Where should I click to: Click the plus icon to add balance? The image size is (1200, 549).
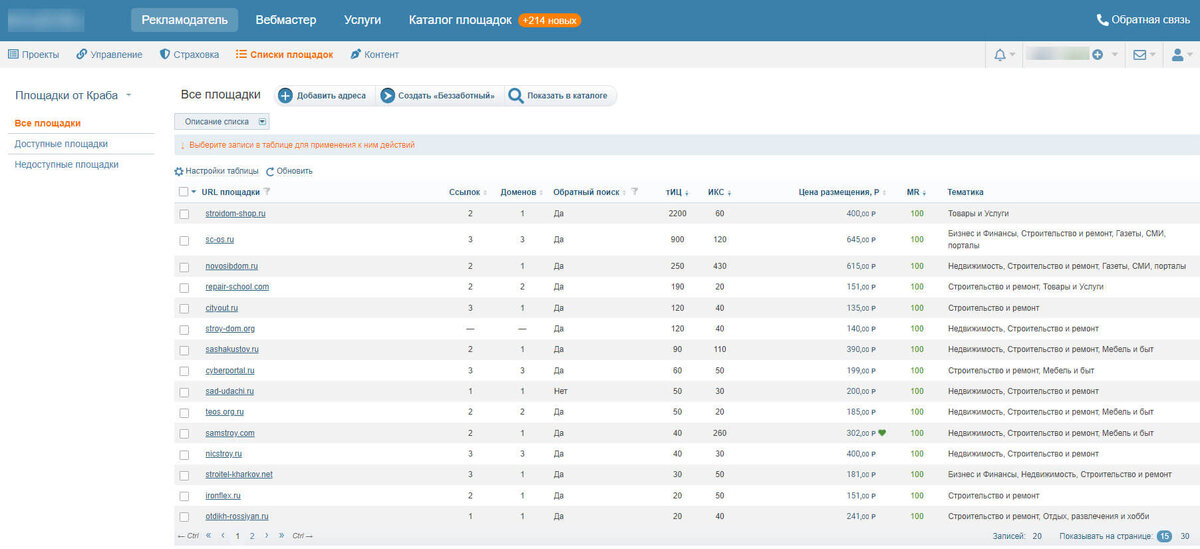click(x=1098, y=55)
